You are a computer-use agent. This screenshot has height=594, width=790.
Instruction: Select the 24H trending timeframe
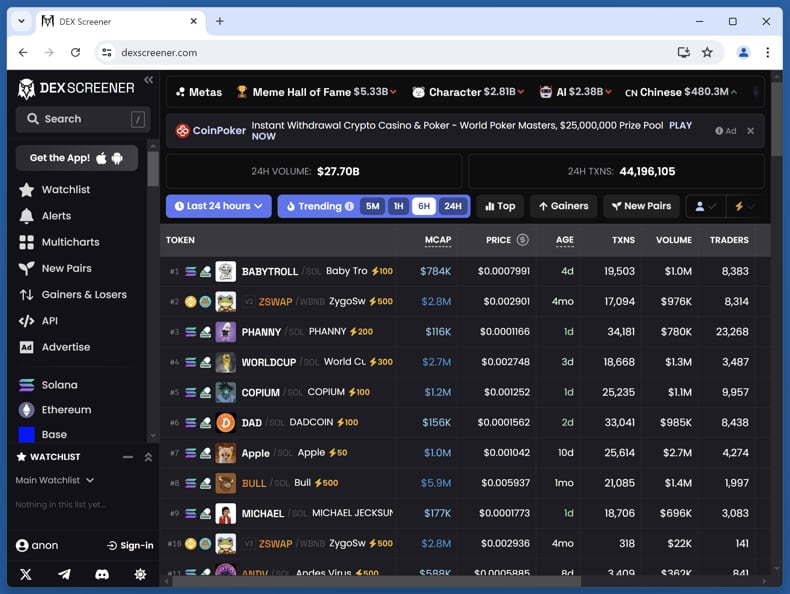452,206
